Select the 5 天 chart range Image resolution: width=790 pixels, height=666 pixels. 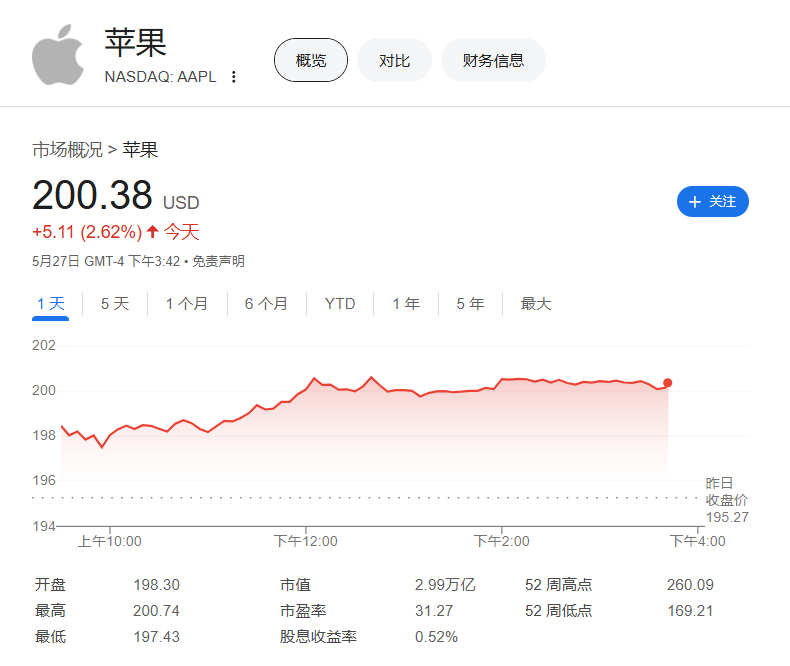(x=115, y=304)
